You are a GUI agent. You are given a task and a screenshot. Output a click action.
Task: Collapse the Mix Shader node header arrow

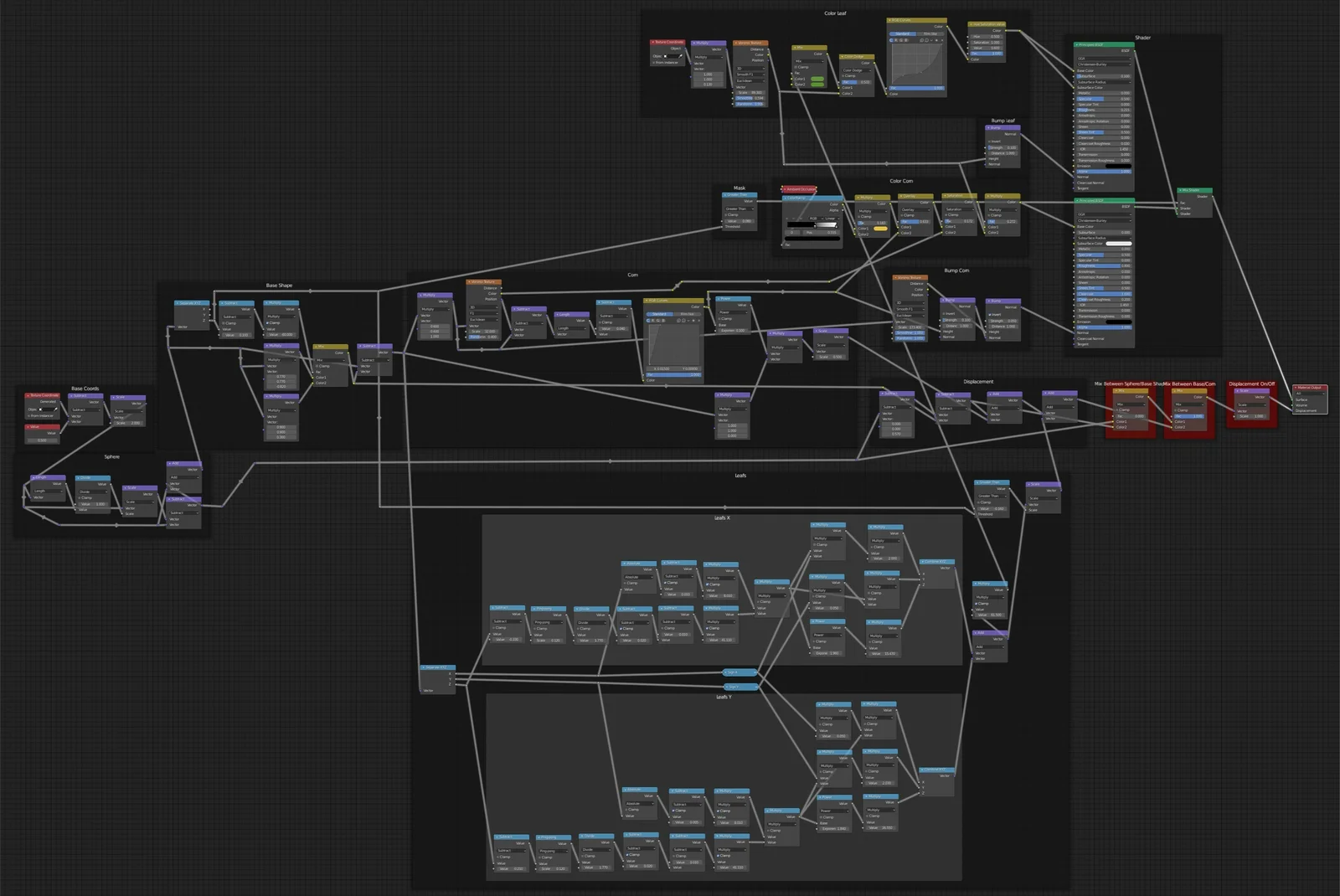pyautogui.click(x=1180, y=190)
